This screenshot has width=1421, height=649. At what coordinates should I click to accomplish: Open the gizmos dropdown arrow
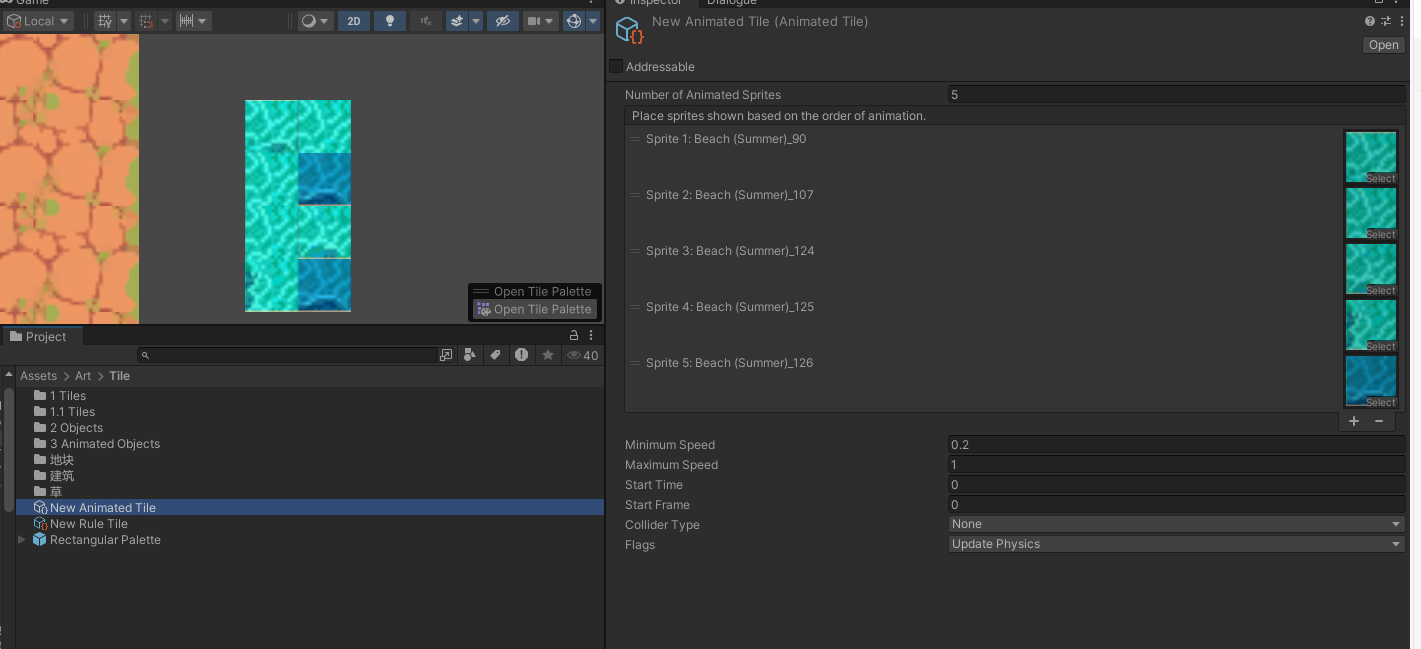593,21
